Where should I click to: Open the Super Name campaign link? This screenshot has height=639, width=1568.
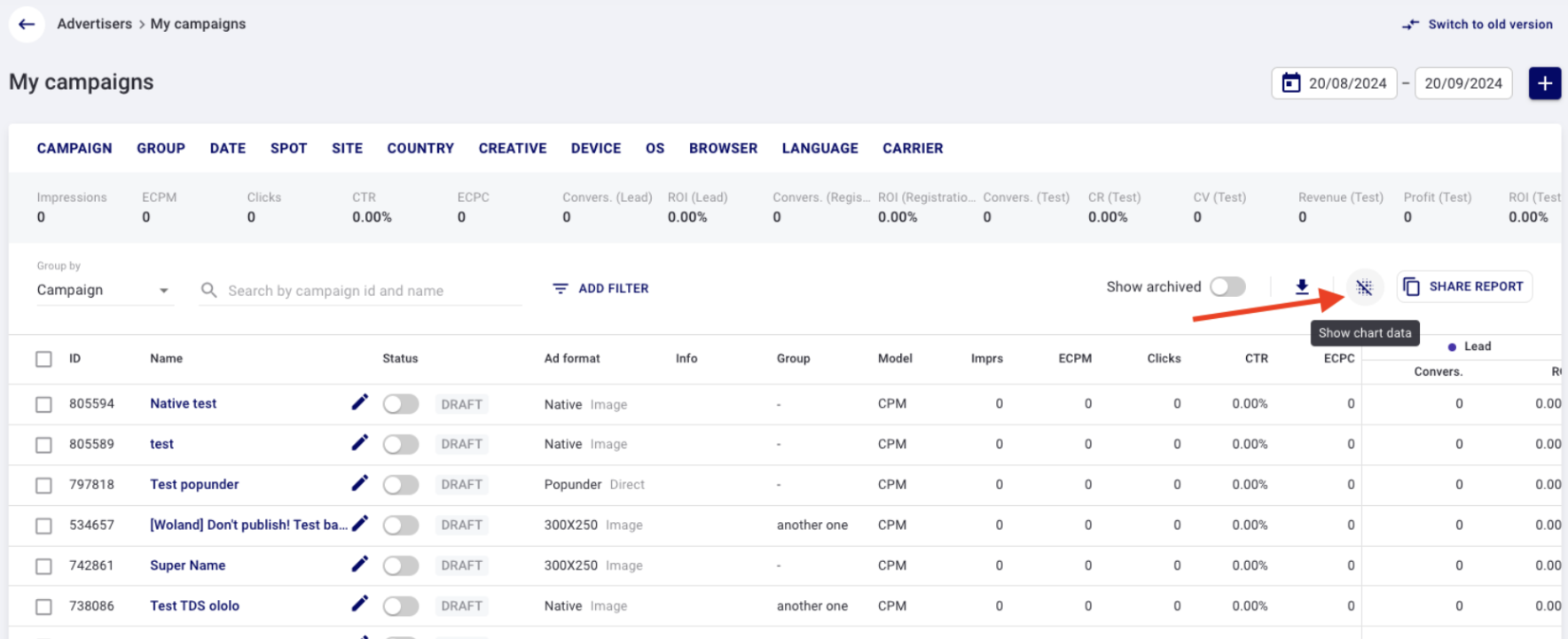[187, 565]
